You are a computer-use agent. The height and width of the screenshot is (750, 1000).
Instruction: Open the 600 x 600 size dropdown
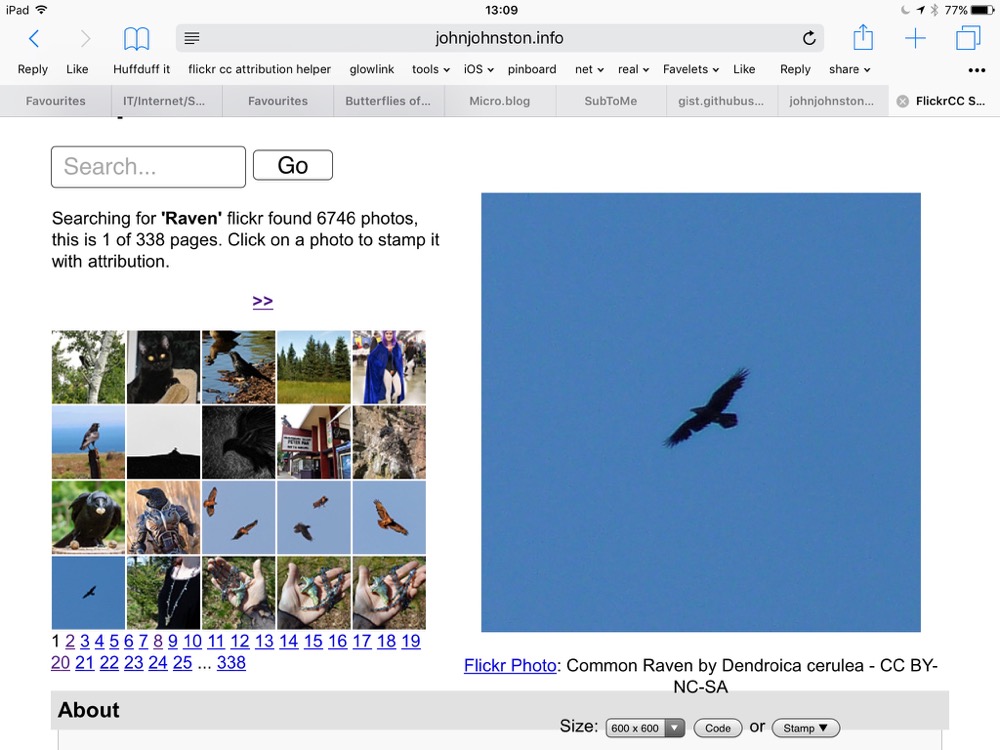point(645,728)
